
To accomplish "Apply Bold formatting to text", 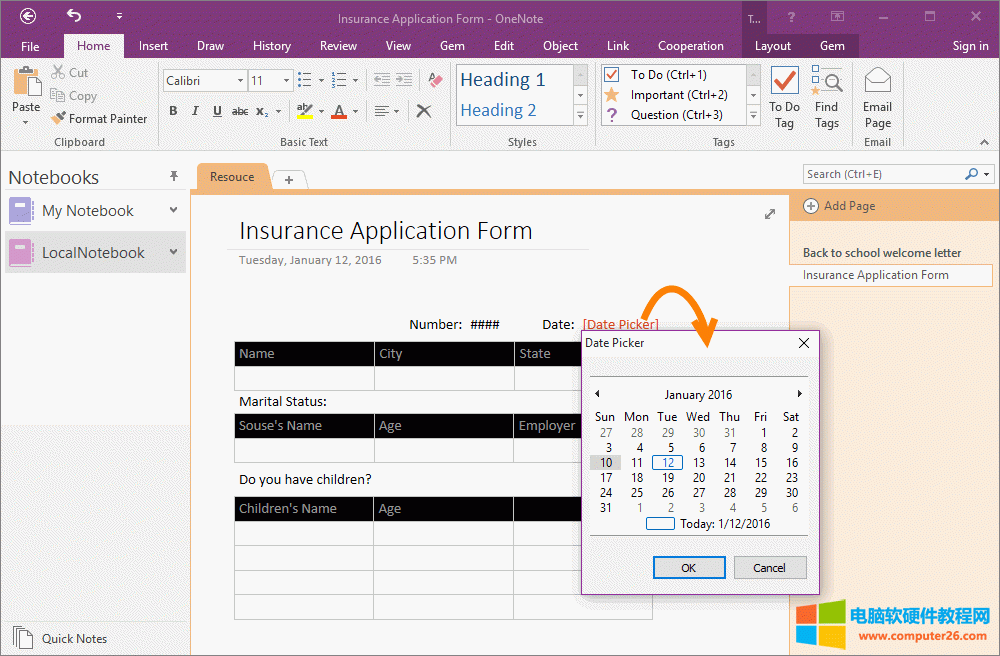I will (173, 111).
